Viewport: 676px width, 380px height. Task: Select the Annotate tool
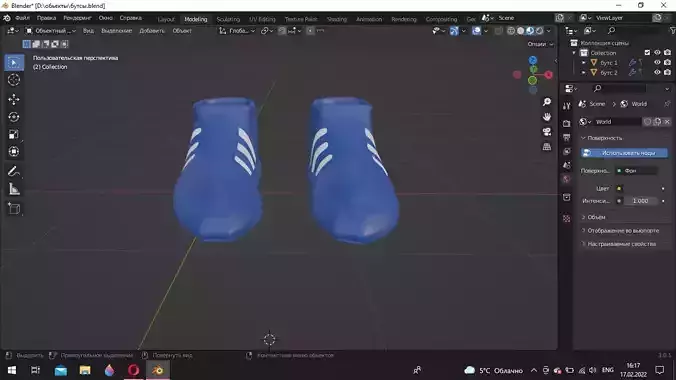14,171
